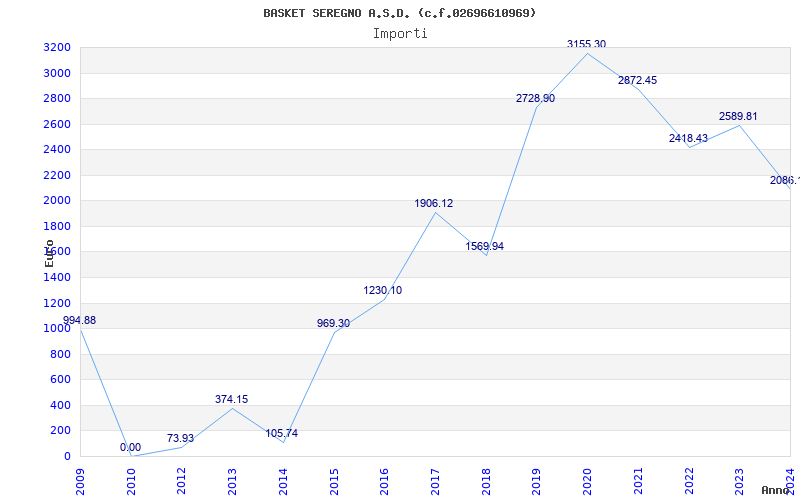
Task: Select the x-axis year 2020
Action: click(x=587, y=482)
